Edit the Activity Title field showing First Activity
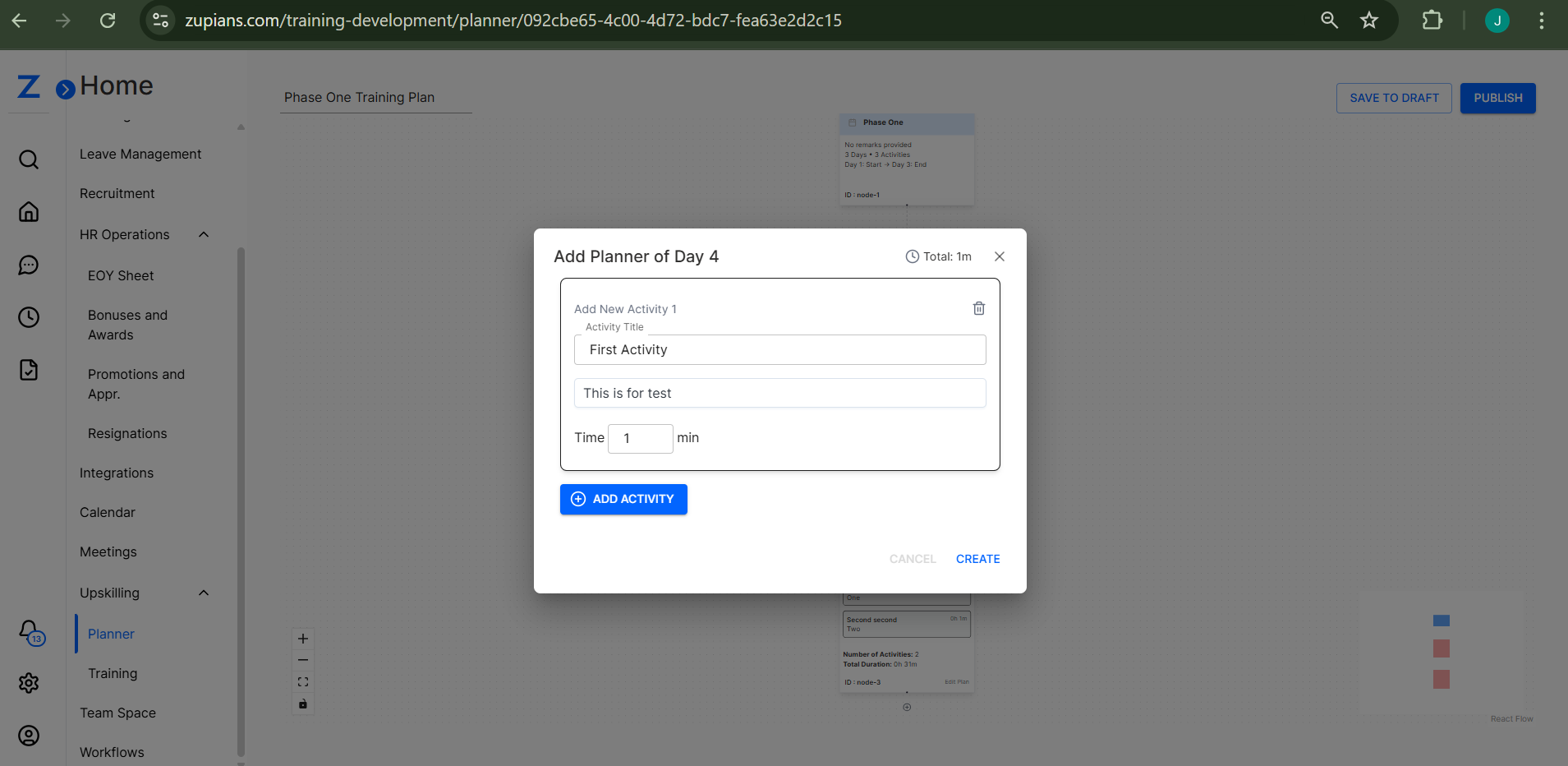The height and width of the screenshot is (766, 1568). tap(779, 349)
